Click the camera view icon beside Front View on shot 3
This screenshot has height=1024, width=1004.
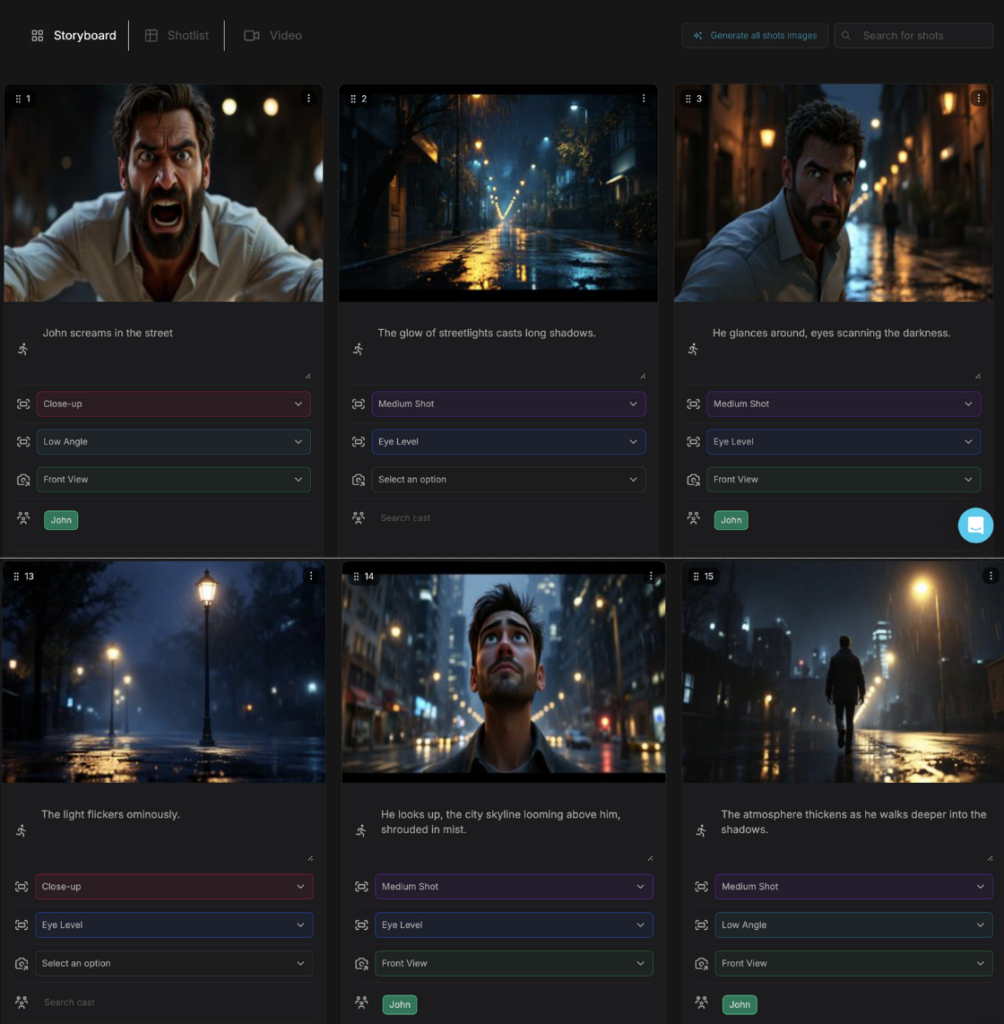[x=692, y=479]
